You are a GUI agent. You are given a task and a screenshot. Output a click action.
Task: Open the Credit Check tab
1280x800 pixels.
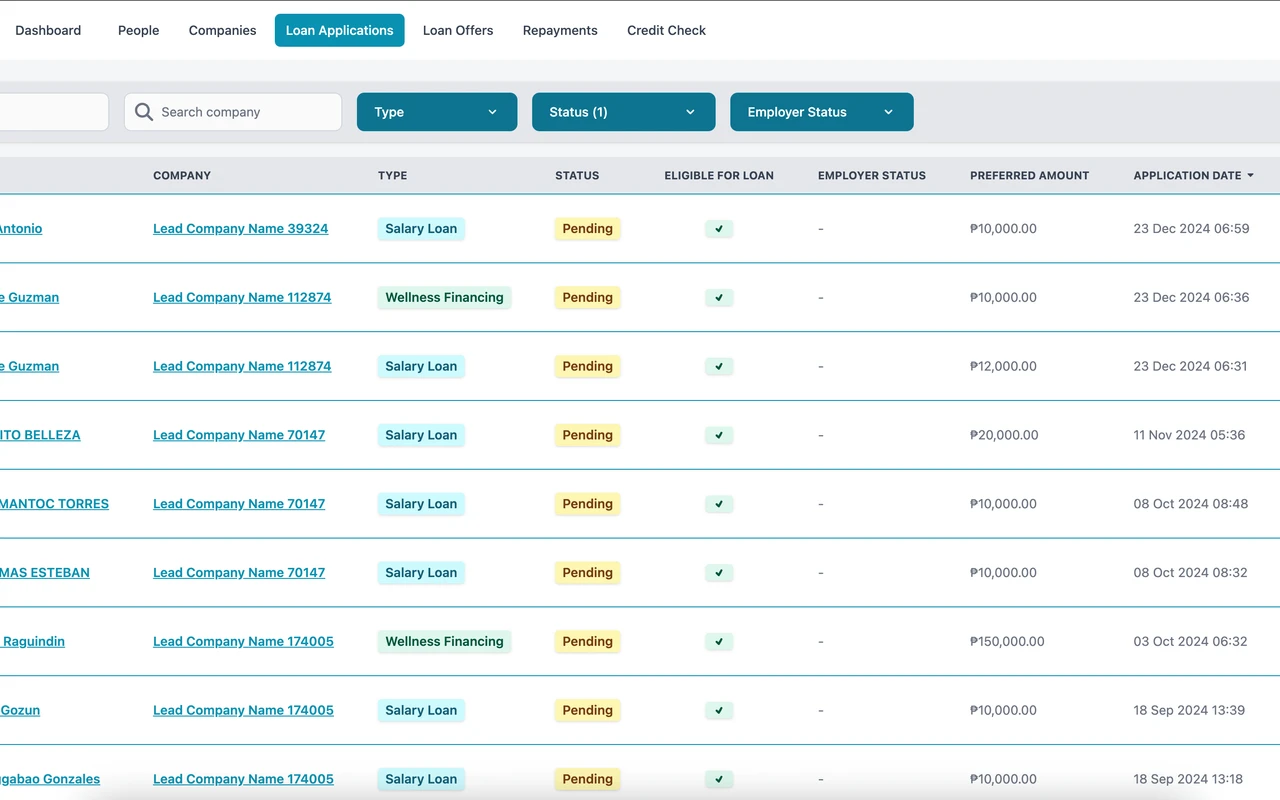(x=666, y=30)
